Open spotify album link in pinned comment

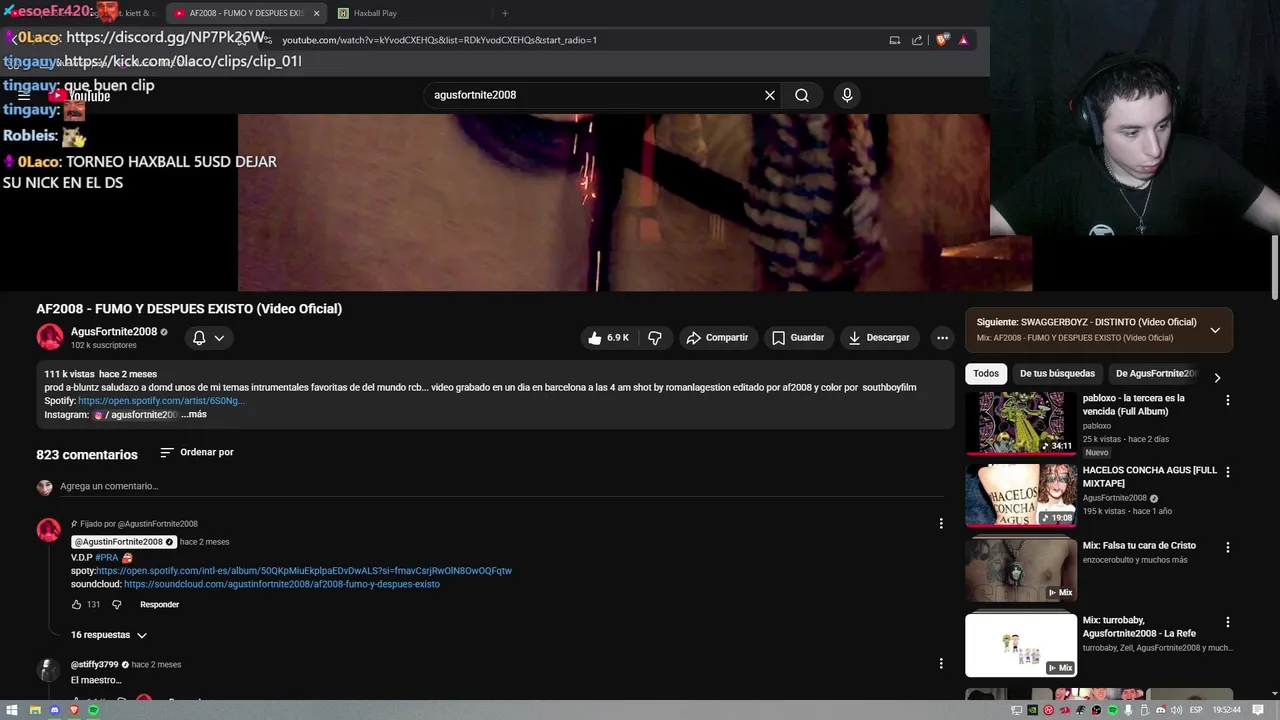tap(304, 571)
